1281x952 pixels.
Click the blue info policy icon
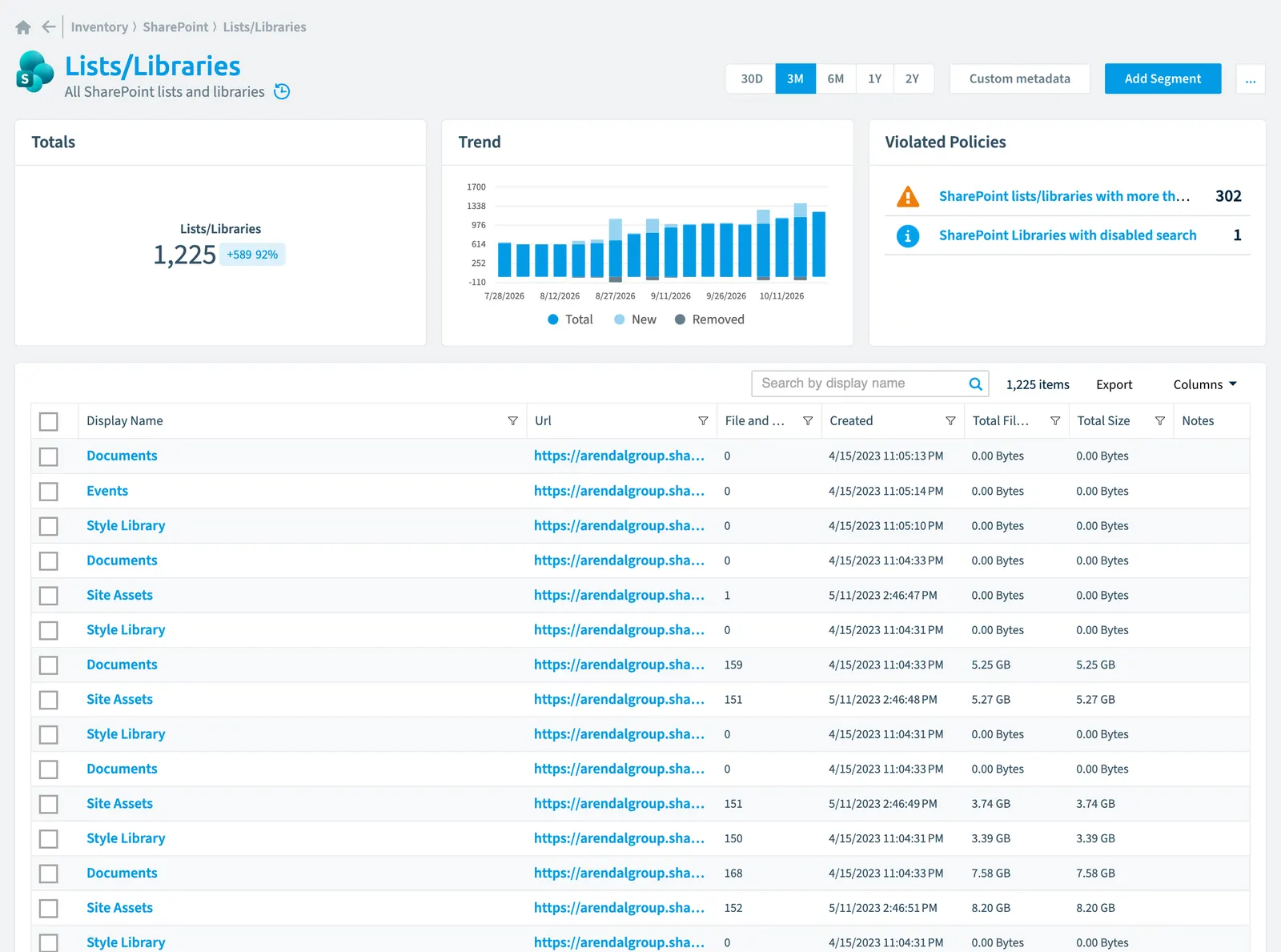(x=908, y=235)
